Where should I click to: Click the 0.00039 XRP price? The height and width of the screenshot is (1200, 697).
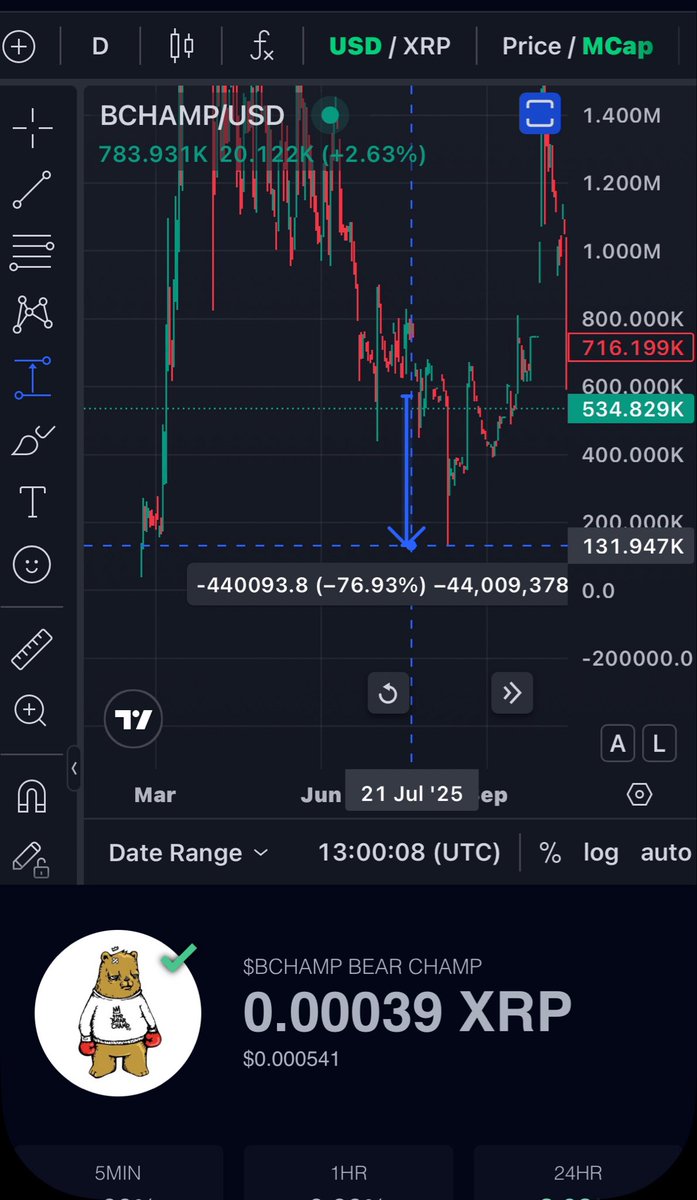tap(407, 1013)
